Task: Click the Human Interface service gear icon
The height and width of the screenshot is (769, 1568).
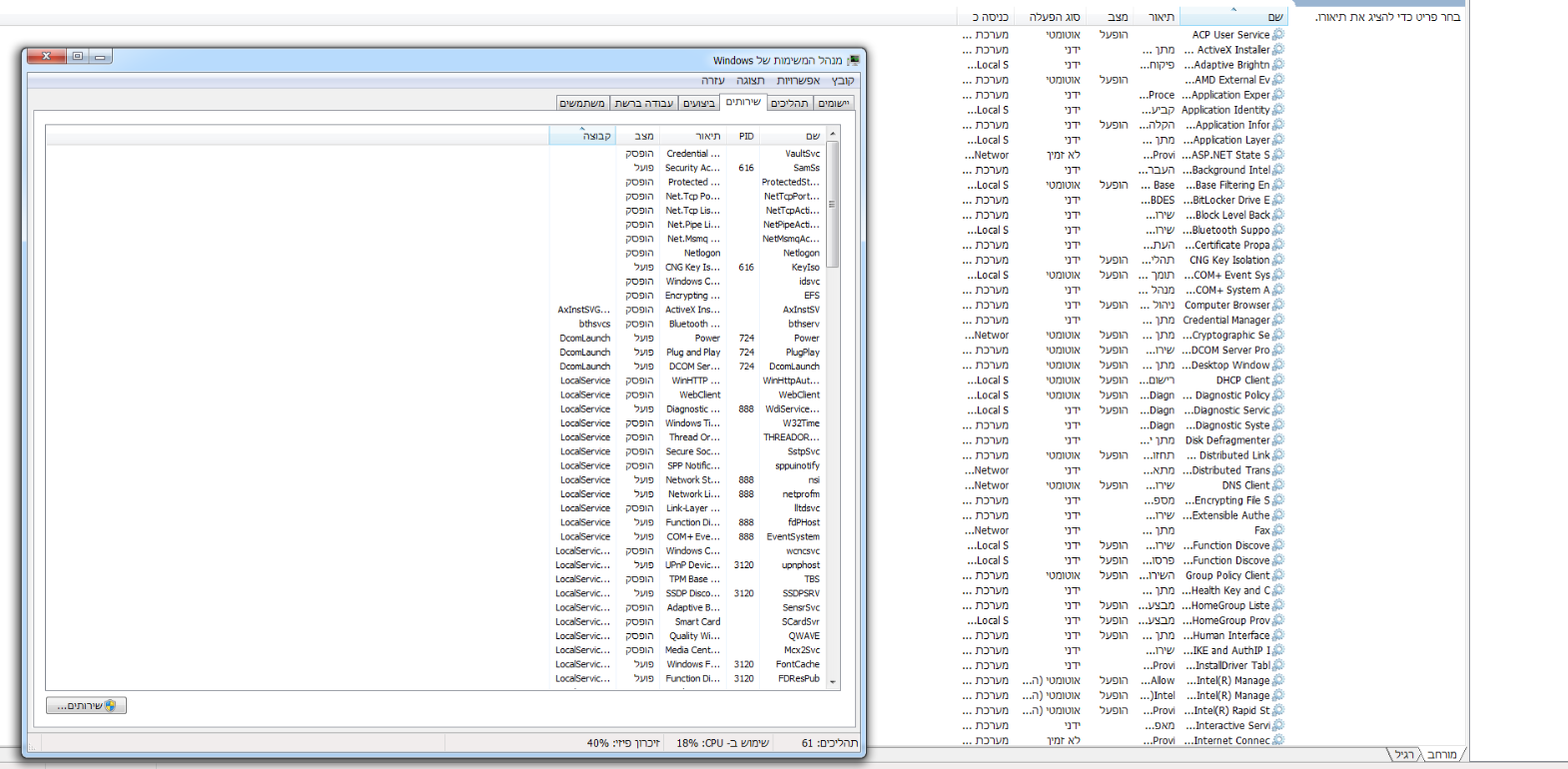Action: coord(1278,635)
